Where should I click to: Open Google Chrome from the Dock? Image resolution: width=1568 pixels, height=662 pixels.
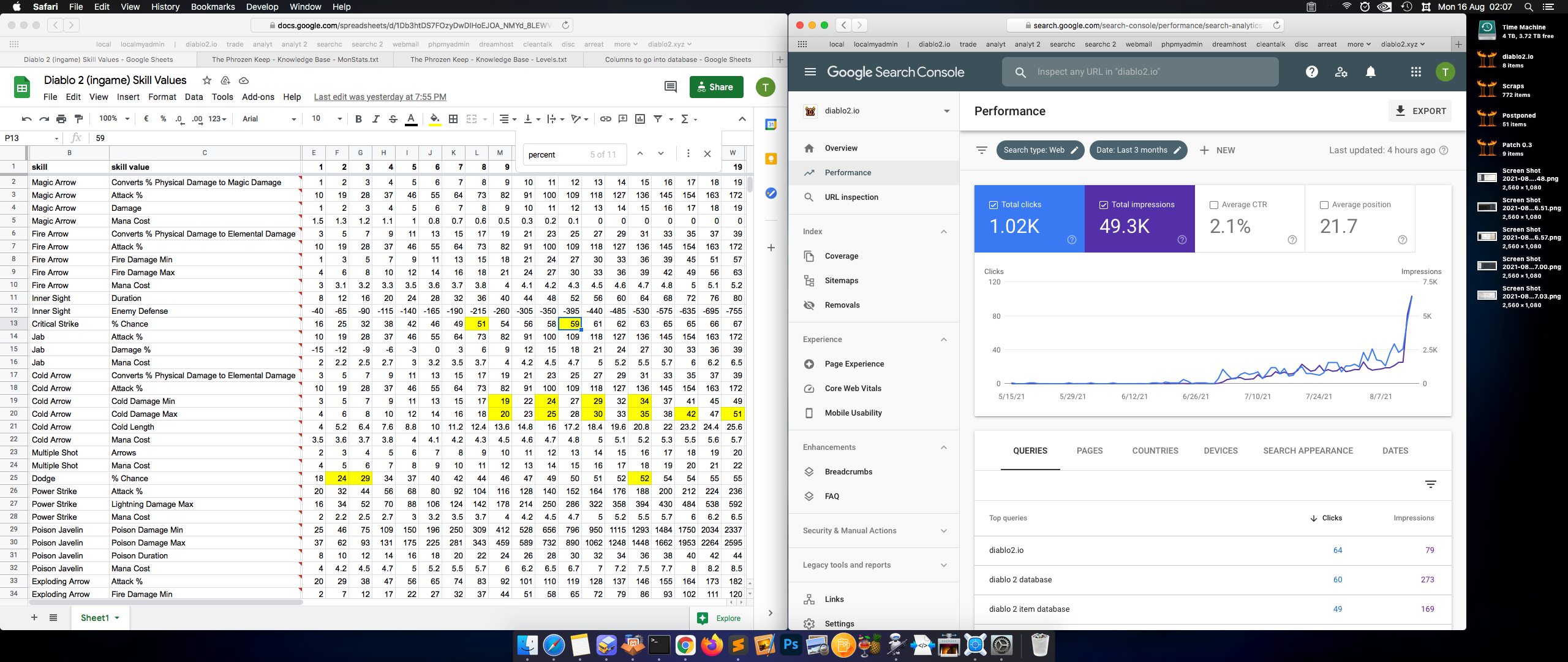point(685,645)
